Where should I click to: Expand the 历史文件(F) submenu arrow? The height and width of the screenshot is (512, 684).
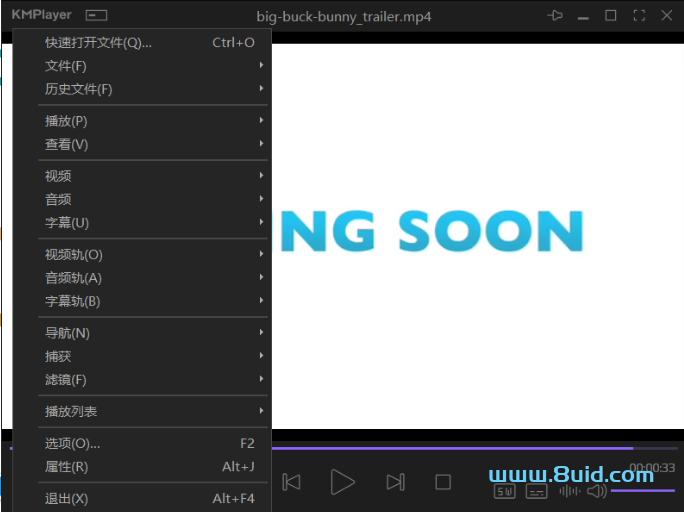261,89
